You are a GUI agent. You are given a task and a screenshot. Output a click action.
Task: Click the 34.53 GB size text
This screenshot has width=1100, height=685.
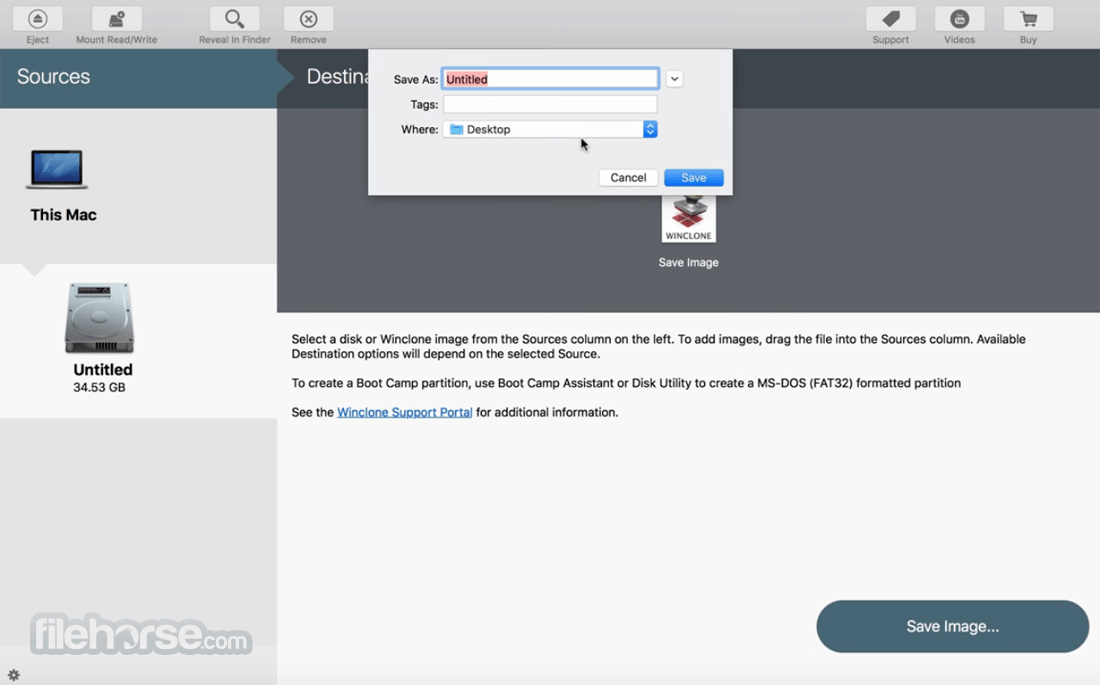pos(100,387)
